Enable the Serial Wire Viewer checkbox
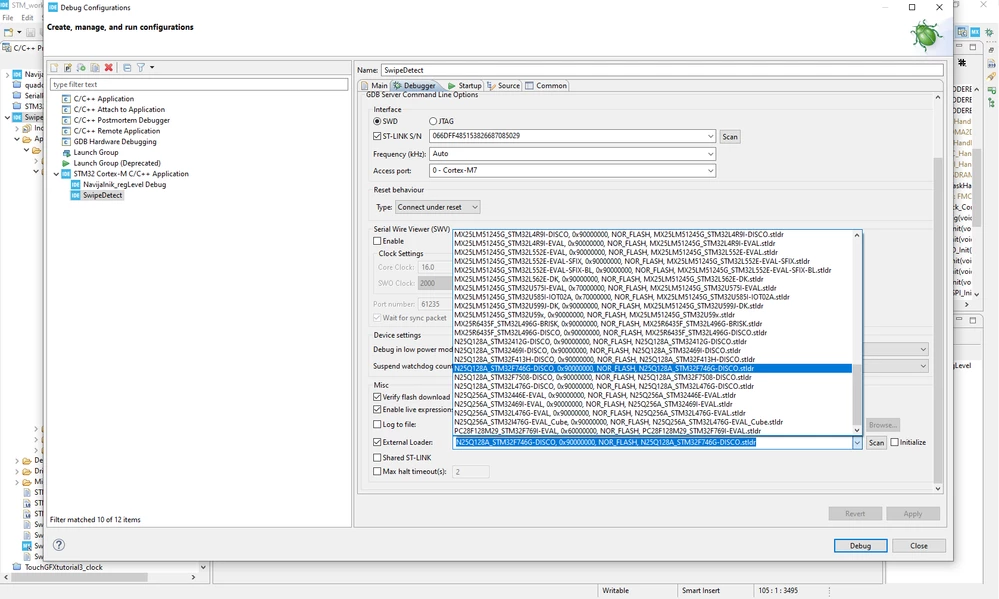Viewport: 999px width, 599px height. coord(377,241)
